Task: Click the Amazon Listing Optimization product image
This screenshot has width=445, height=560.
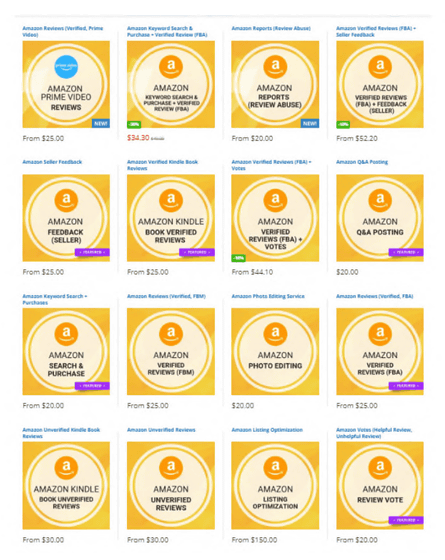Action: [x=275, y=485]
